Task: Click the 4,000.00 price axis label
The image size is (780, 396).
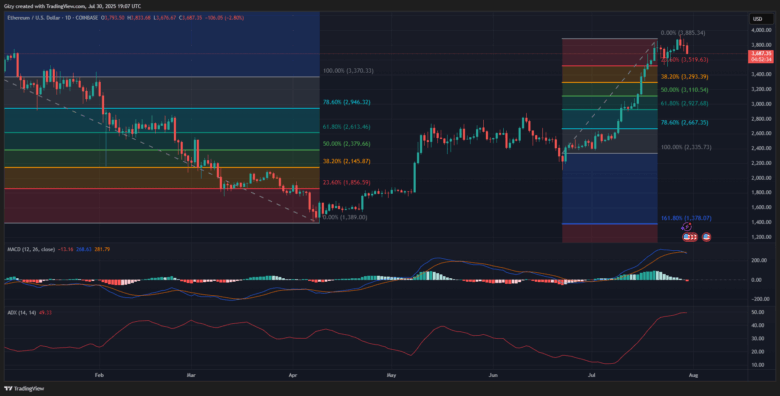Action: (x=761, y=30)
